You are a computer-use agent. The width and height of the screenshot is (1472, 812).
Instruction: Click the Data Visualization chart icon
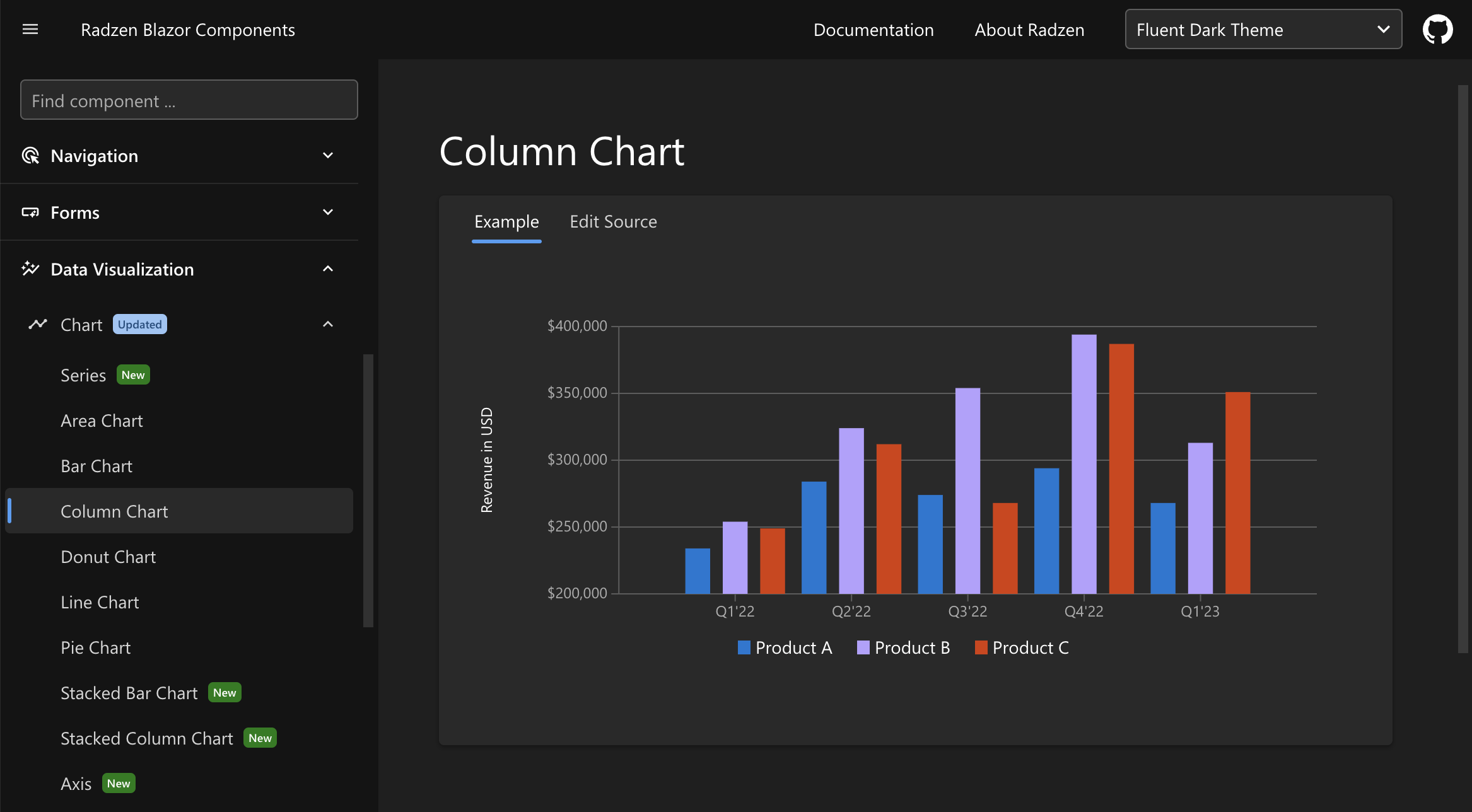pyautogui.click(x=28, y=268)
